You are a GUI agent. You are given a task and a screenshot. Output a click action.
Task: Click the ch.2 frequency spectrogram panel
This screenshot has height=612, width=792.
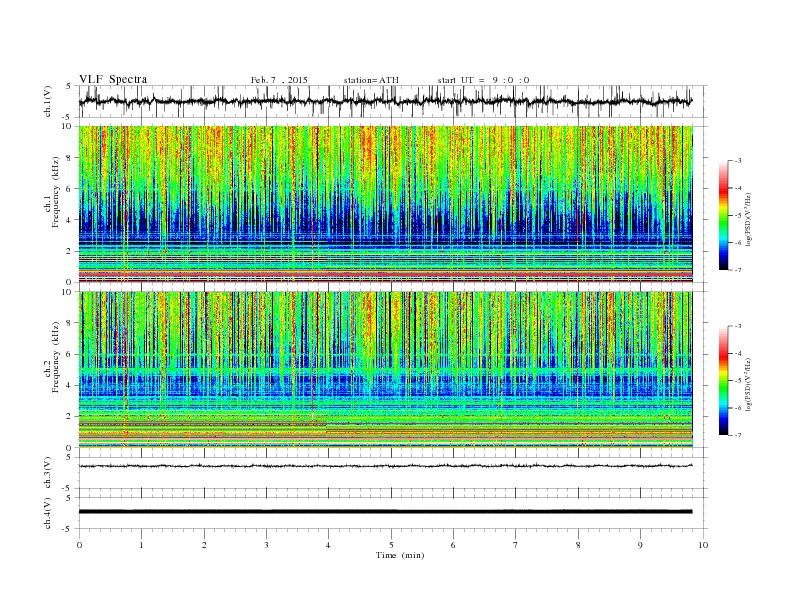tap(386, 370)
